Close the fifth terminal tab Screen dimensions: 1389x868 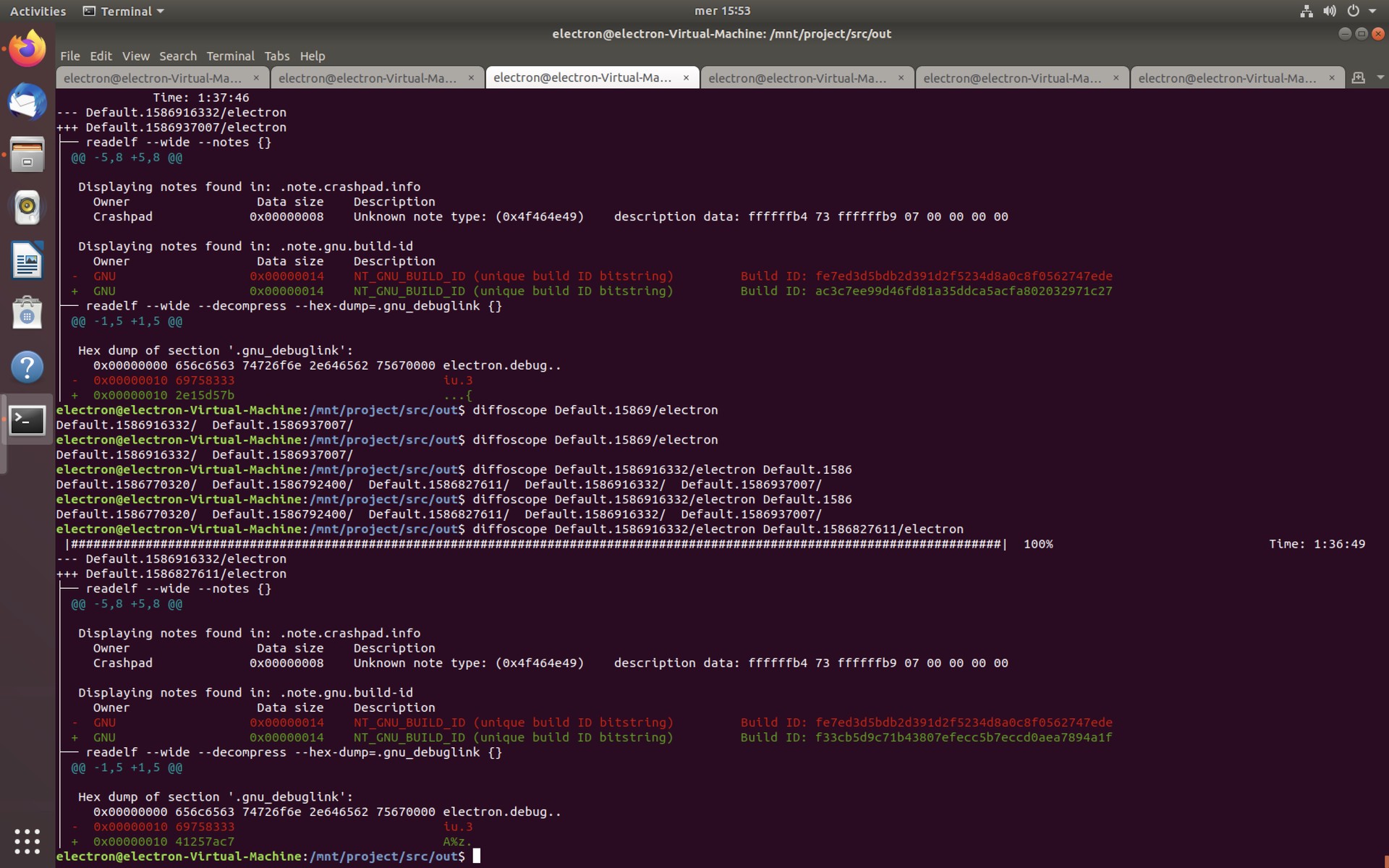click(1116, 77)
